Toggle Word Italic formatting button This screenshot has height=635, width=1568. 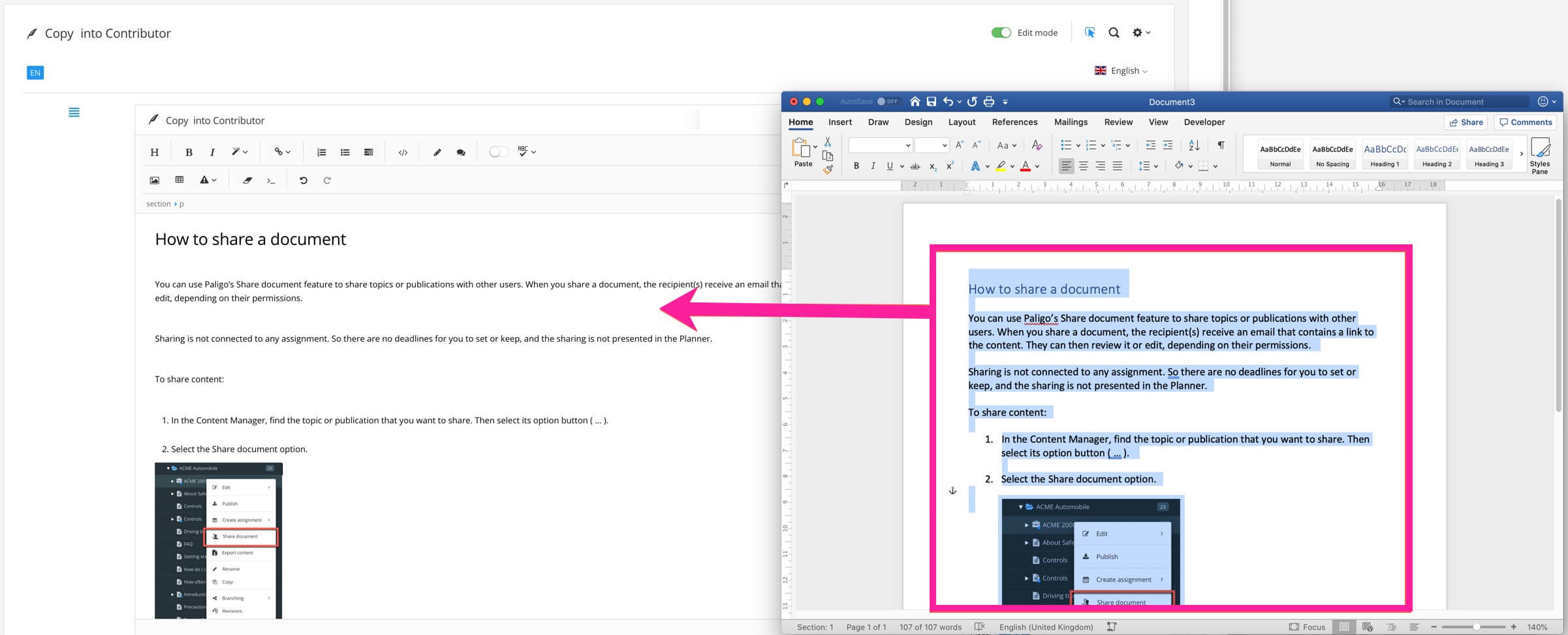point(873,166)
